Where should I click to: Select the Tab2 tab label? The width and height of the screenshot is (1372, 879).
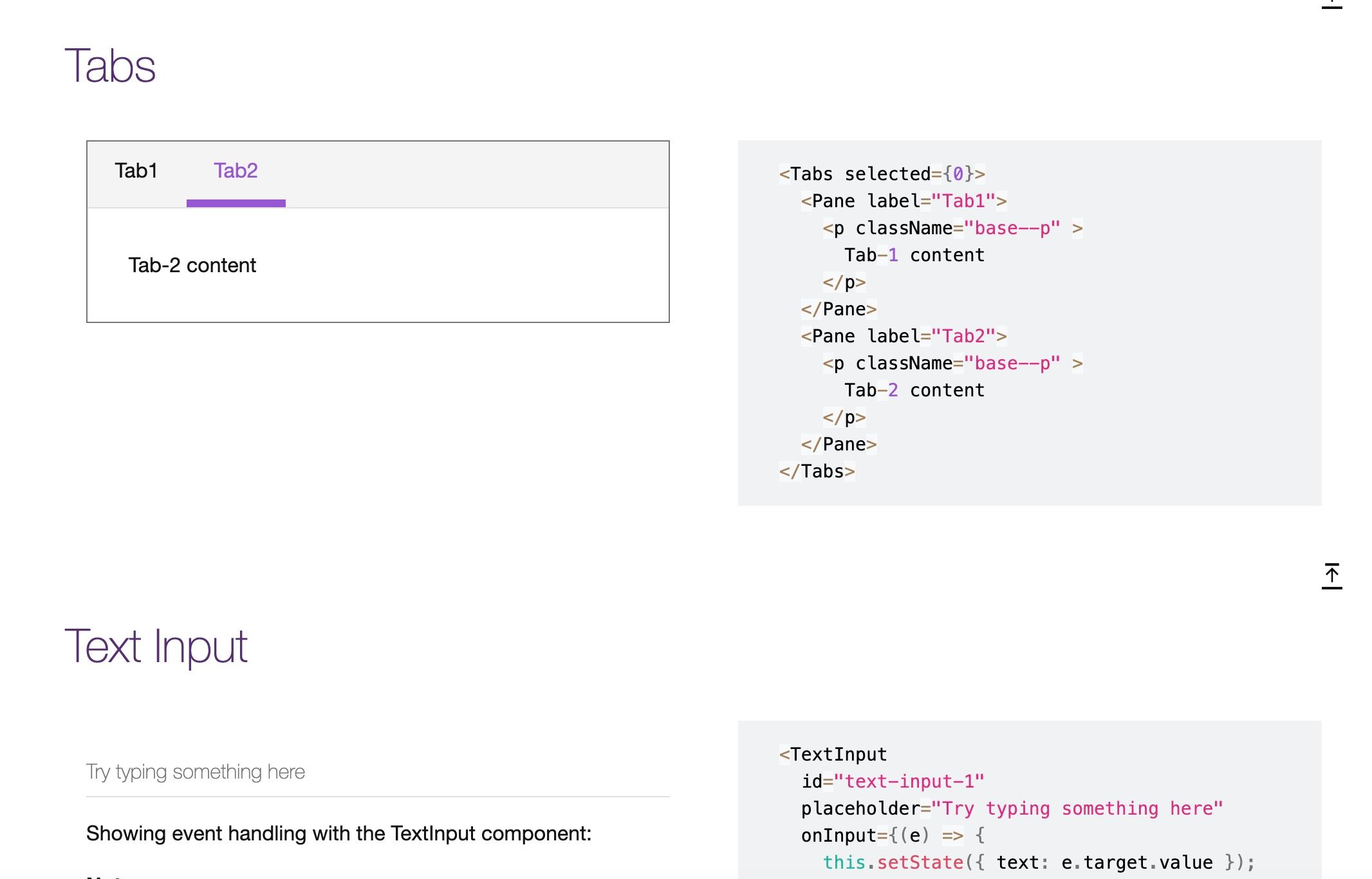[236, 171]
